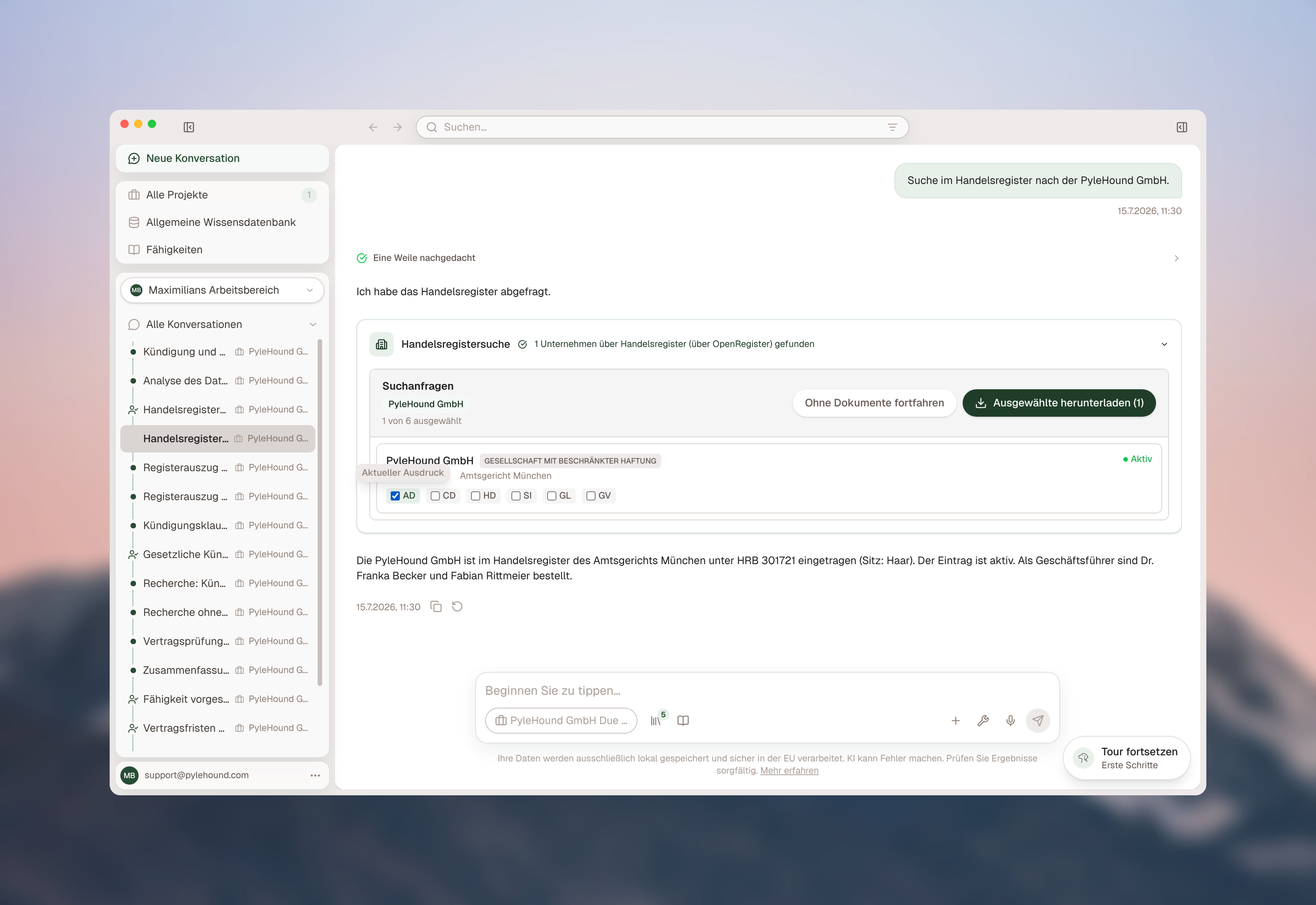Viewport: 1316px width, 905px height.
Task: Copy the assistant response
Action: pyautogui.click(x=436, y=607)
